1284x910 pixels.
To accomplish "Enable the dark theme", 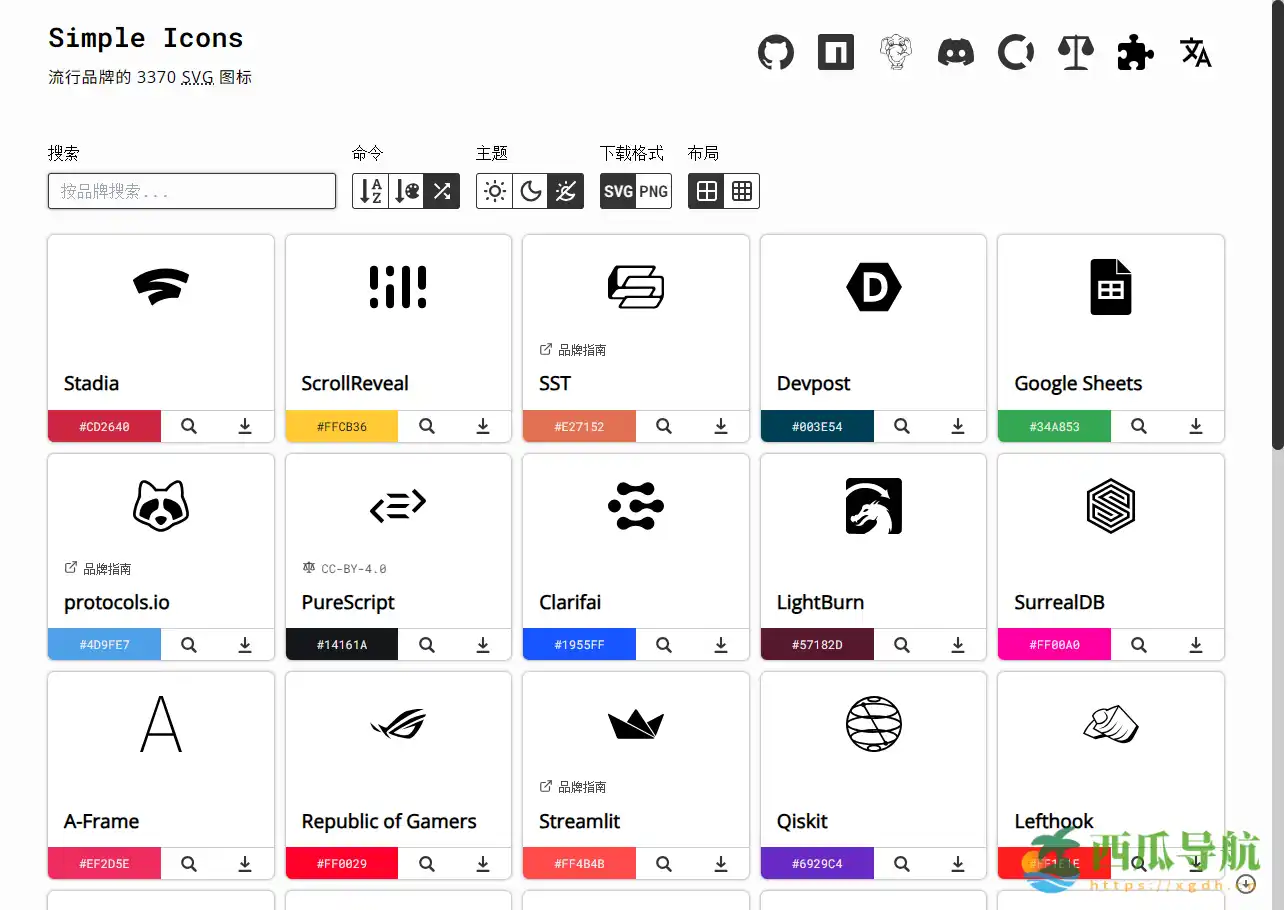I will click(x=530, y=191).
